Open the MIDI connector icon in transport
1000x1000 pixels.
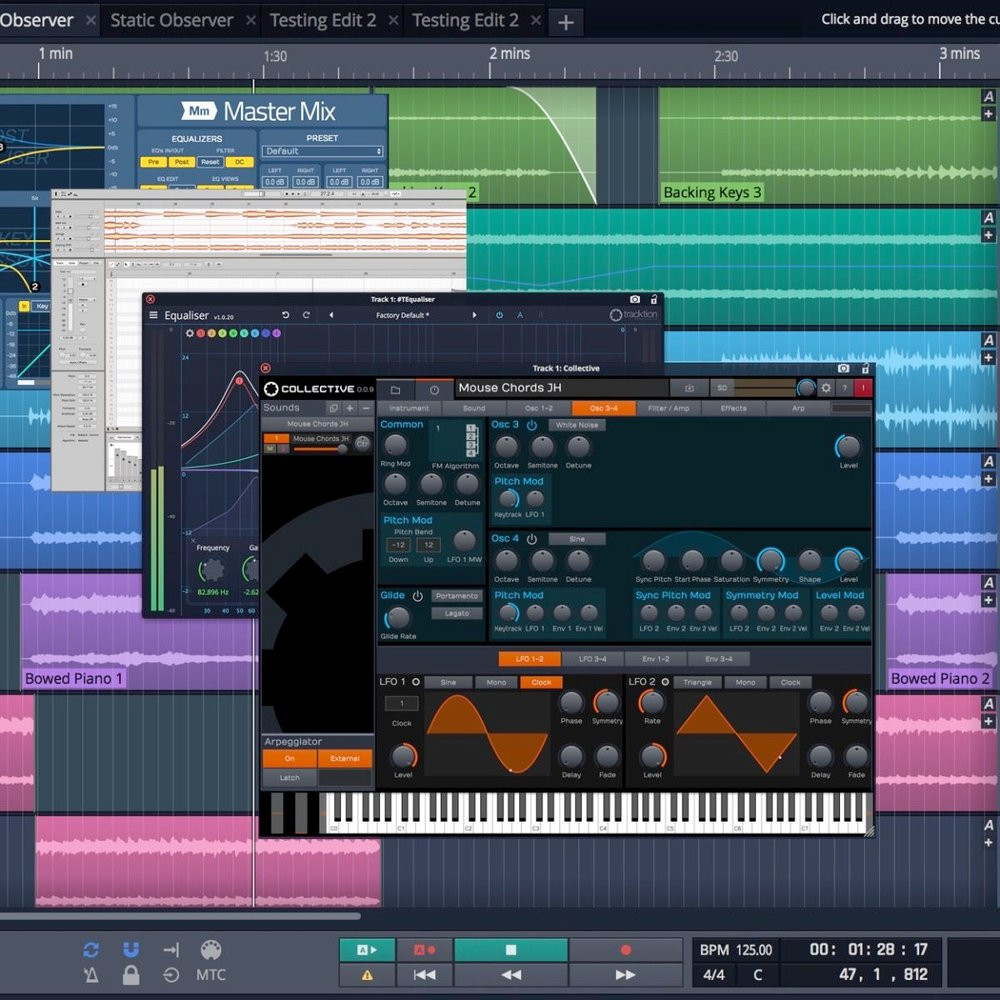tap(210, 950)
